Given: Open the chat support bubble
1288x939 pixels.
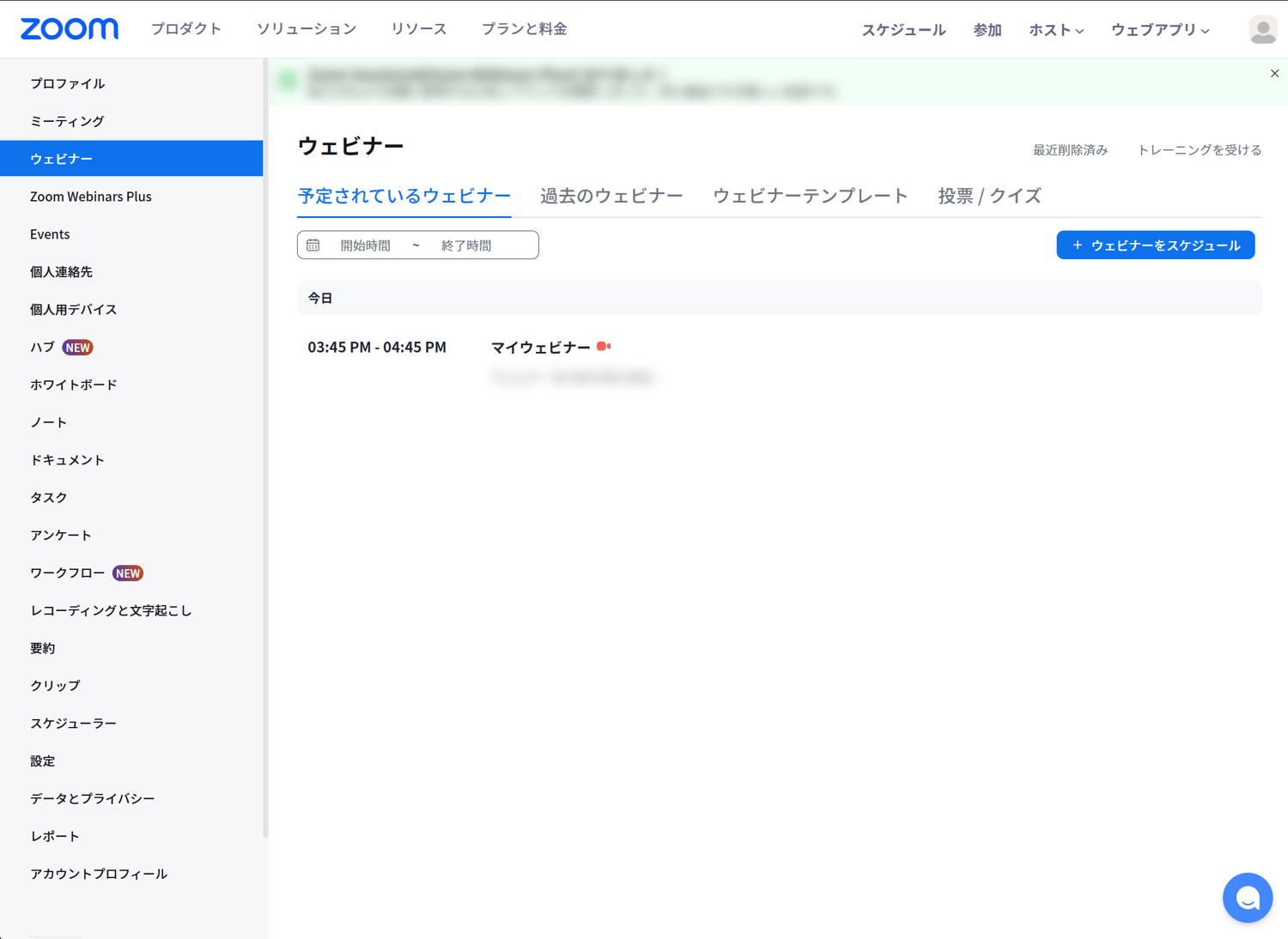Looking at the screenshot, I should (1247, 898).
